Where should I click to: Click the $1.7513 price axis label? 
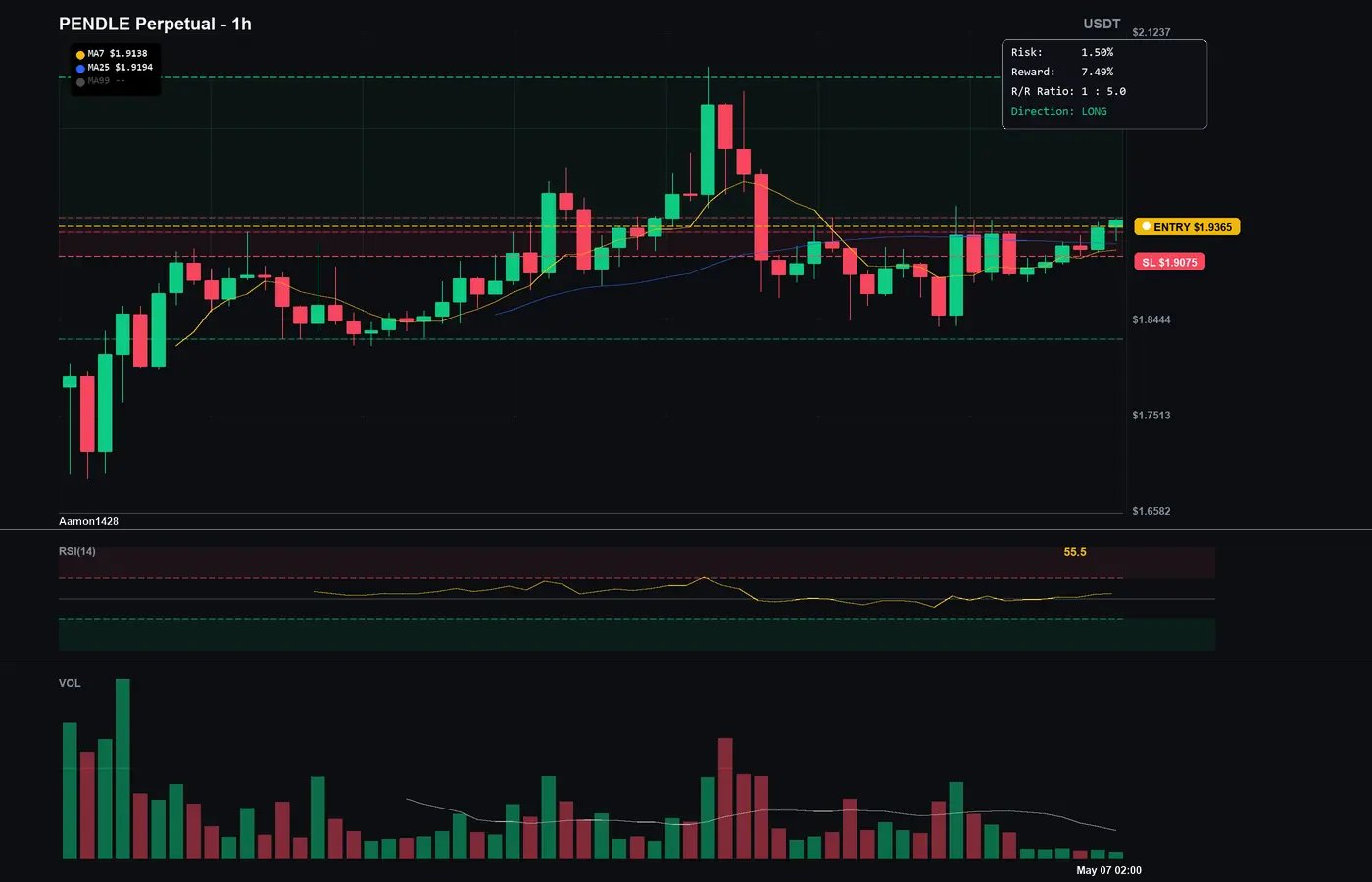point(1151,416)
